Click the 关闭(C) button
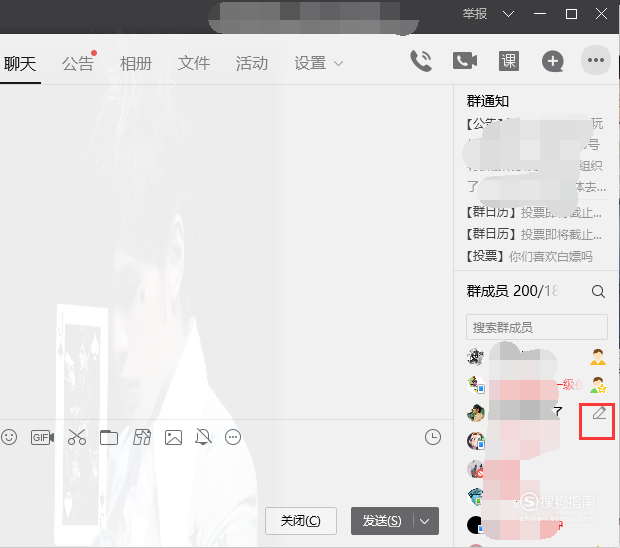620x548 pixels. [x=301, y=521]
